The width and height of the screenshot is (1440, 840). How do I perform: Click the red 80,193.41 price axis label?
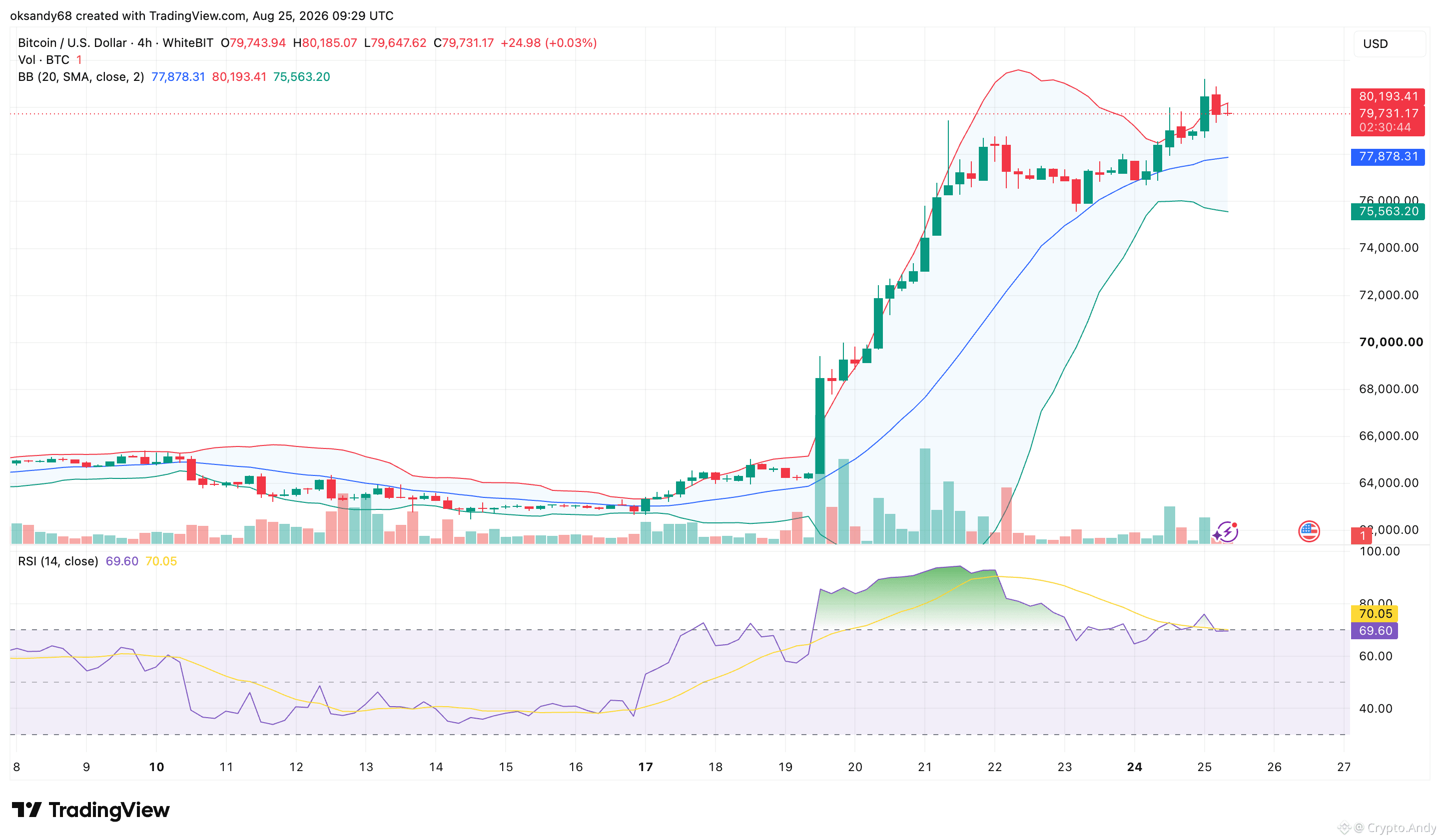coord(1388,96)
